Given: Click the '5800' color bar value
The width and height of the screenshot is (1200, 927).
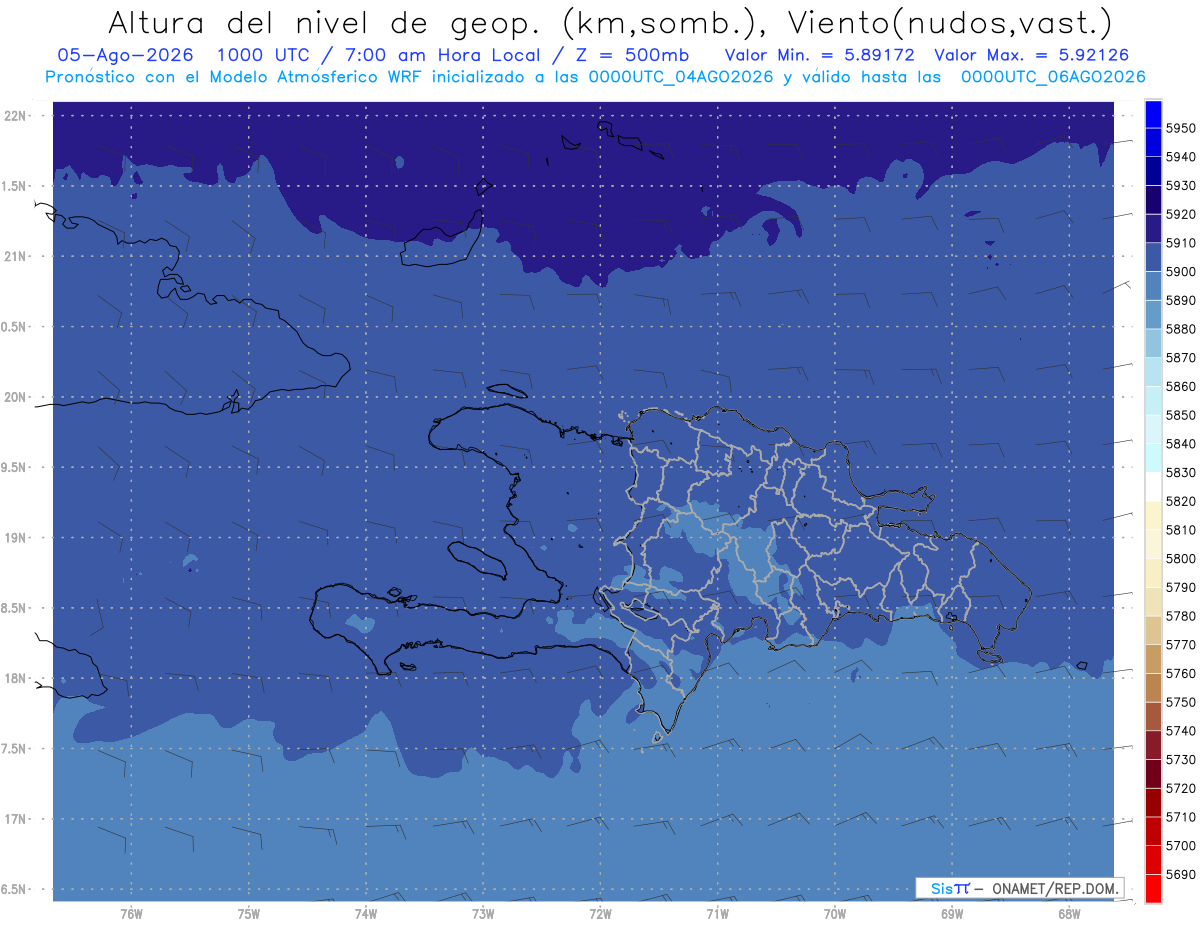Looking at the screenshot, I should click(1180, 558).
